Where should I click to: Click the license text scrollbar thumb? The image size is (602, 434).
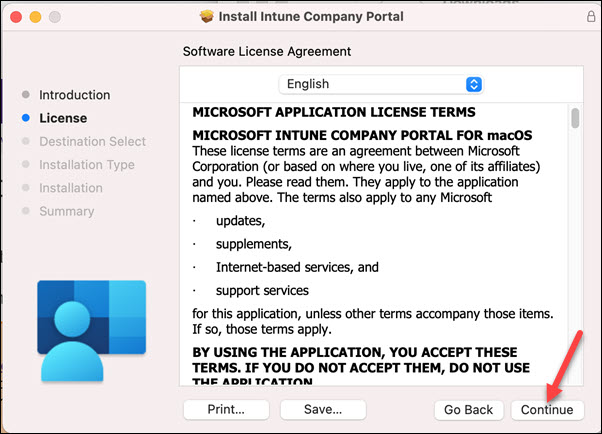click(575, 118)
